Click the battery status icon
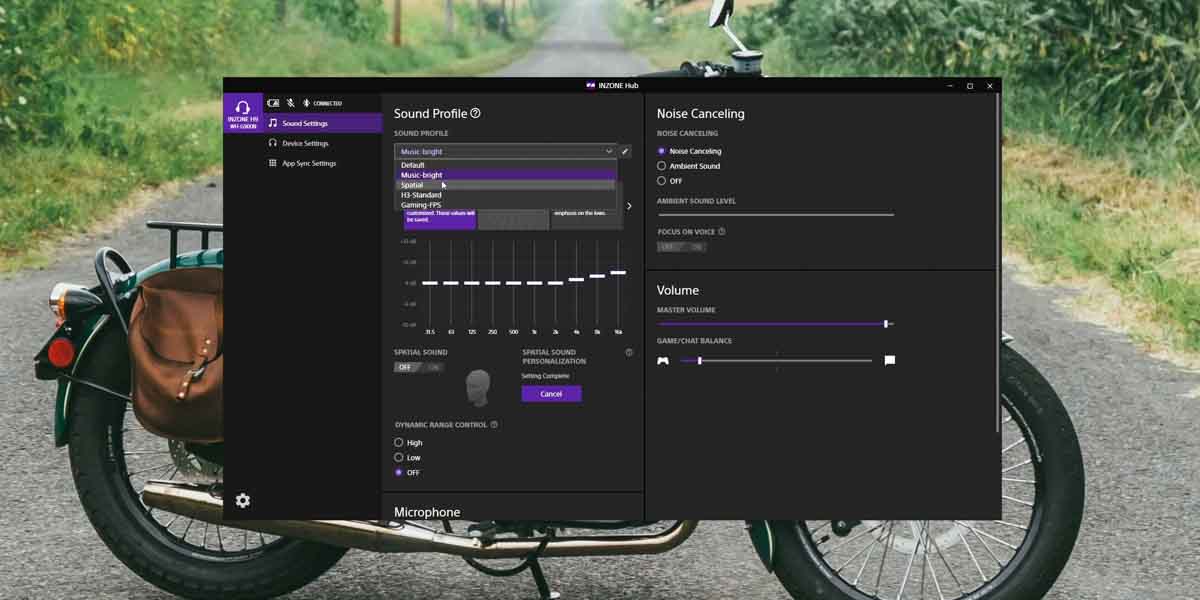Viewport: 1200px width, 600px height. [273, 103]
